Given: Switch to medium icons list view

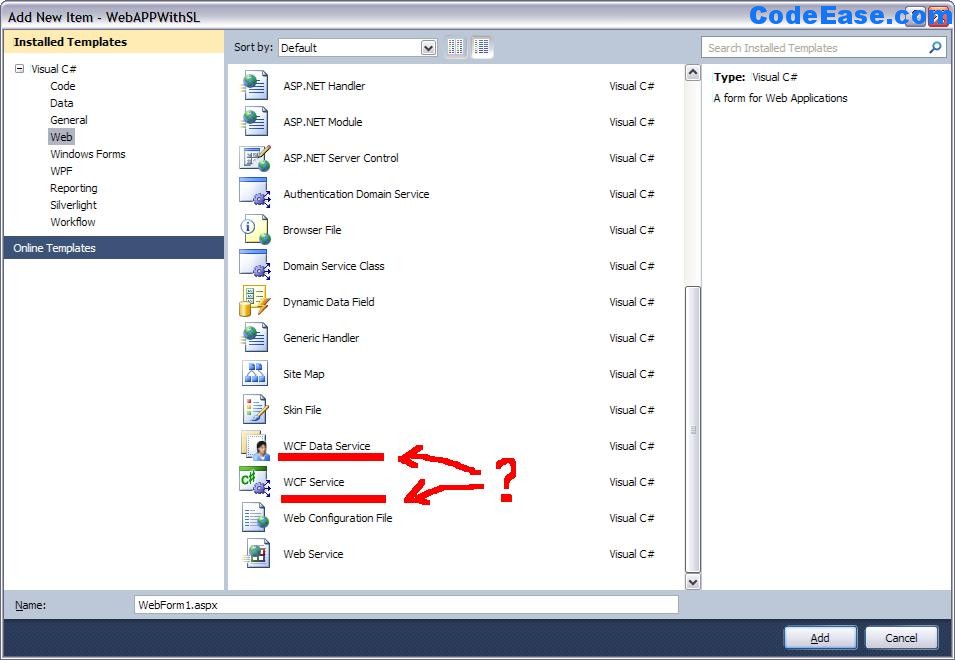Looking at the screenshot, I should coord(482,47).
